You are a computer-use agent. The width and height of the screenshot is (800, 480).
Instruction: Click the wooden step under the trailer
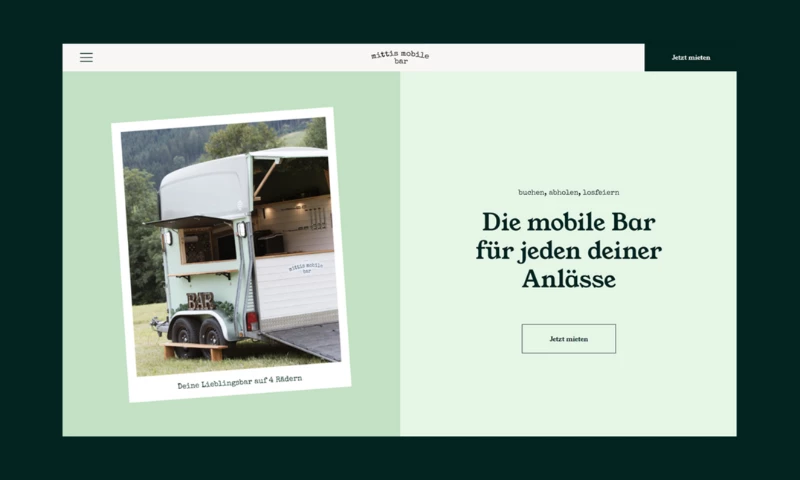196,349
